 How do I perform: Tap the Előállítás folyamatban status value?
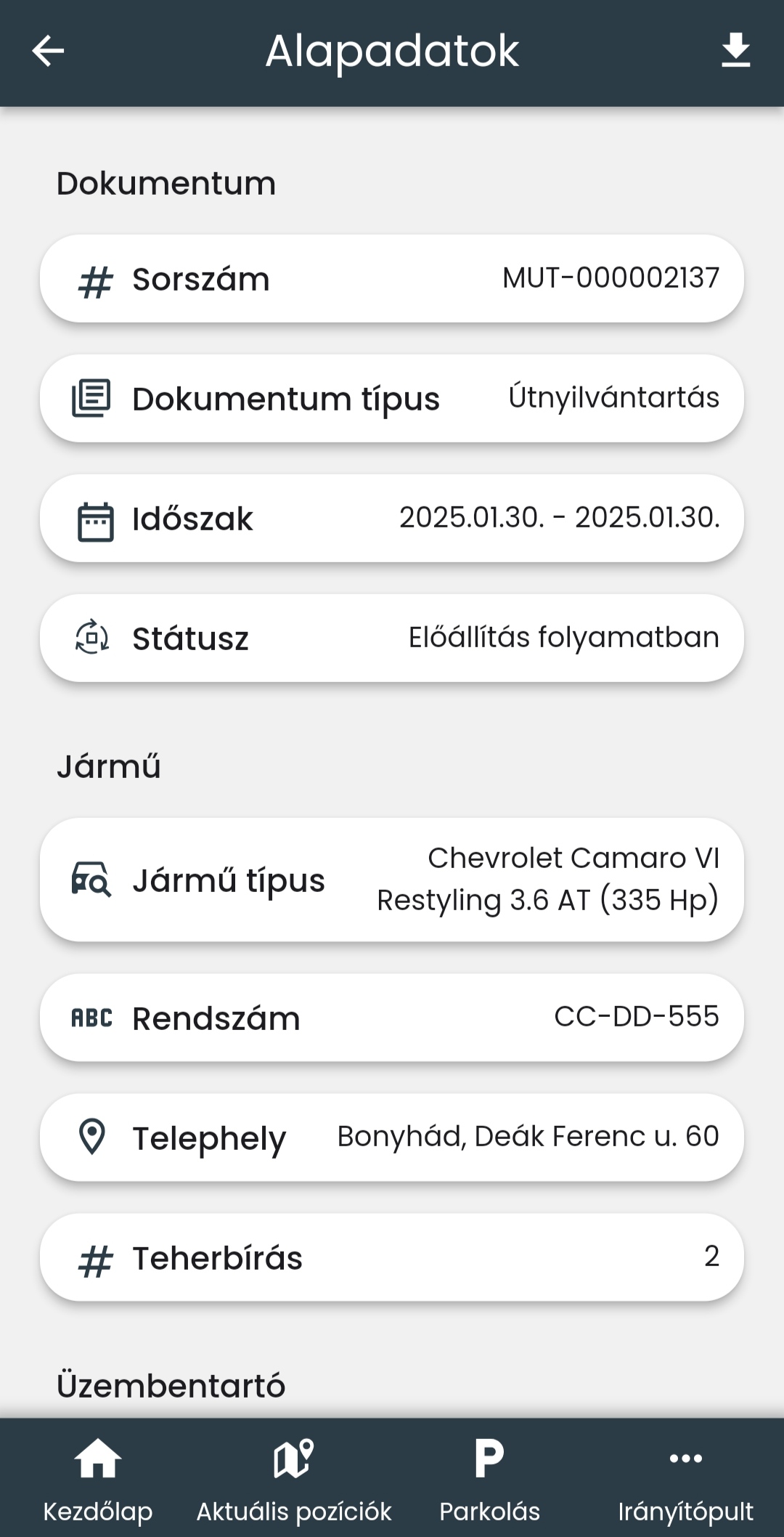(563, 638)
